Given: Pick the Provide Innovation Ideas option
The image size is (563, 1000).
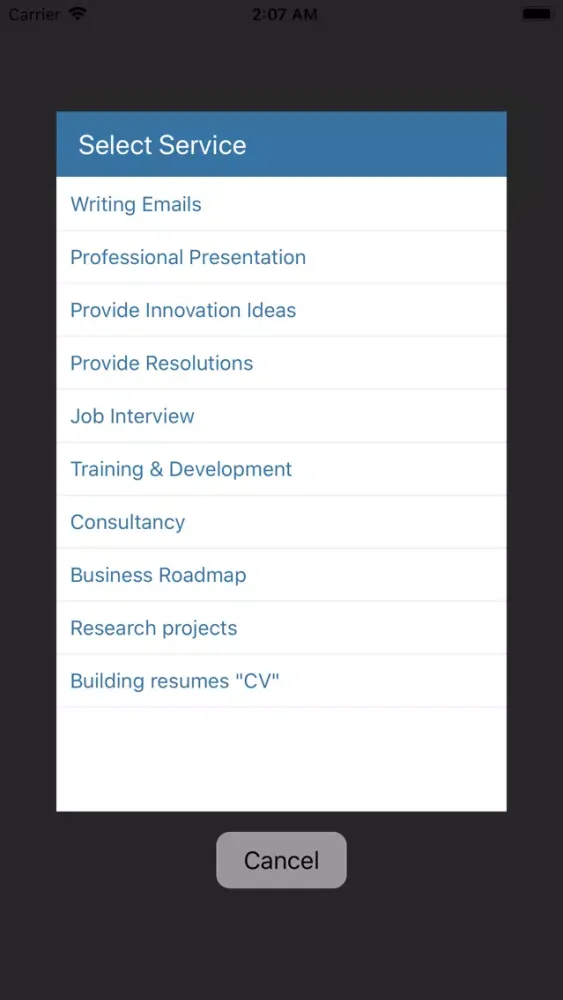Looking at the screenshot, I should [281, 310].
